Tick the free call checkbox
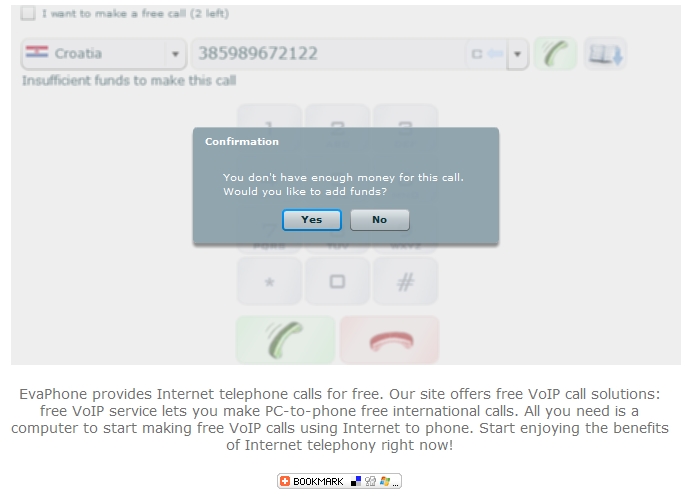This screenshot has height=502, width=693. tap(28, 13)
